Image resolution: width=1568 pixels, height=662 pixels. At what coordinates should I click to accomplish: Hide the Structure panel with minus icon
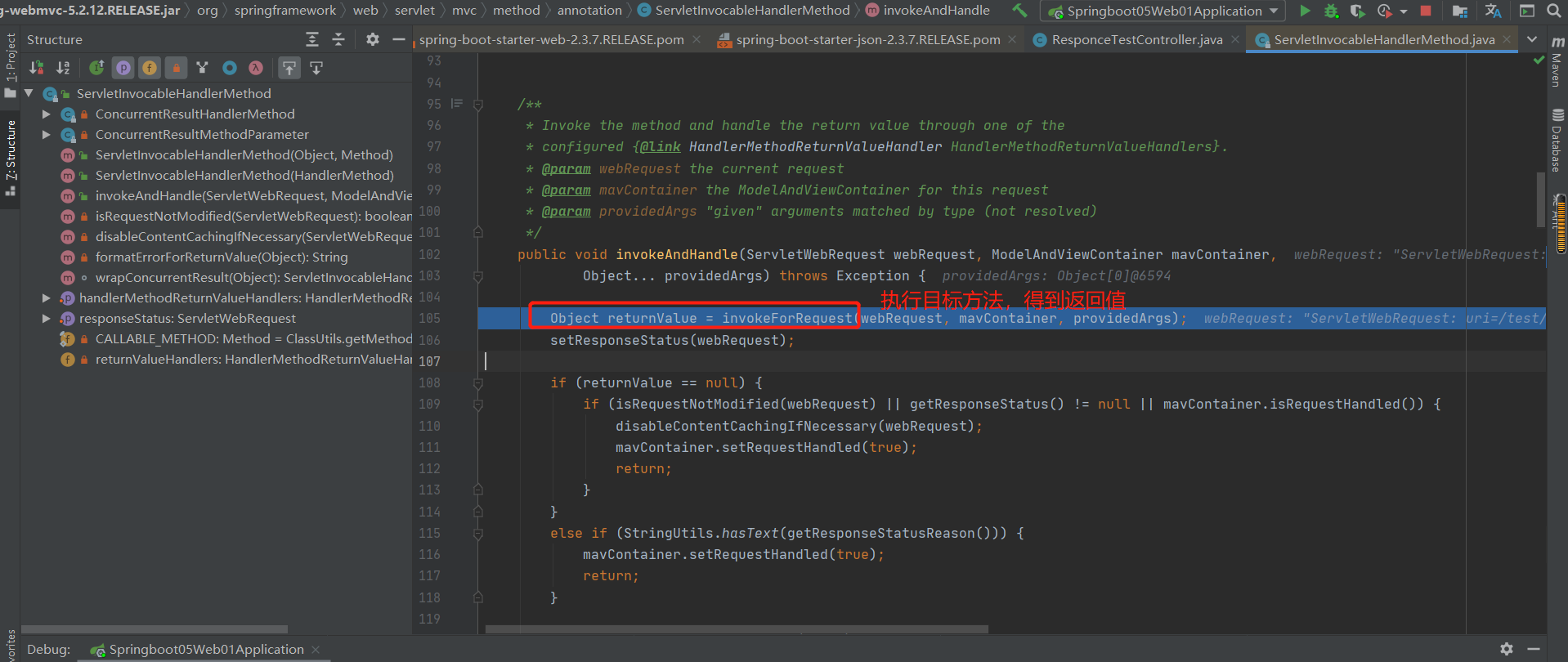(398, 39)
